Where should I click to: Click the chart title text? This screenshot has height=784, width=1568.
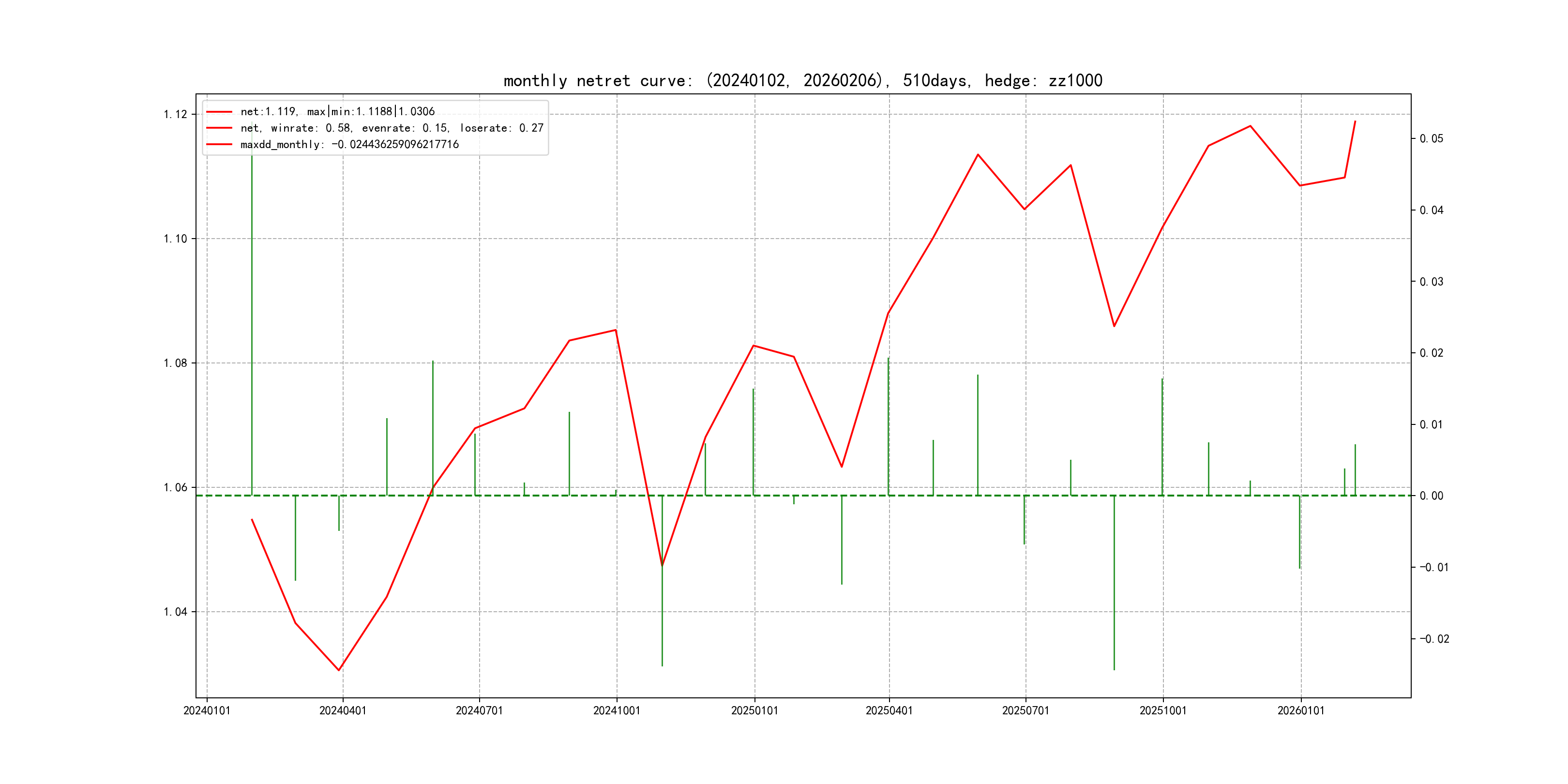pos(802,80)
